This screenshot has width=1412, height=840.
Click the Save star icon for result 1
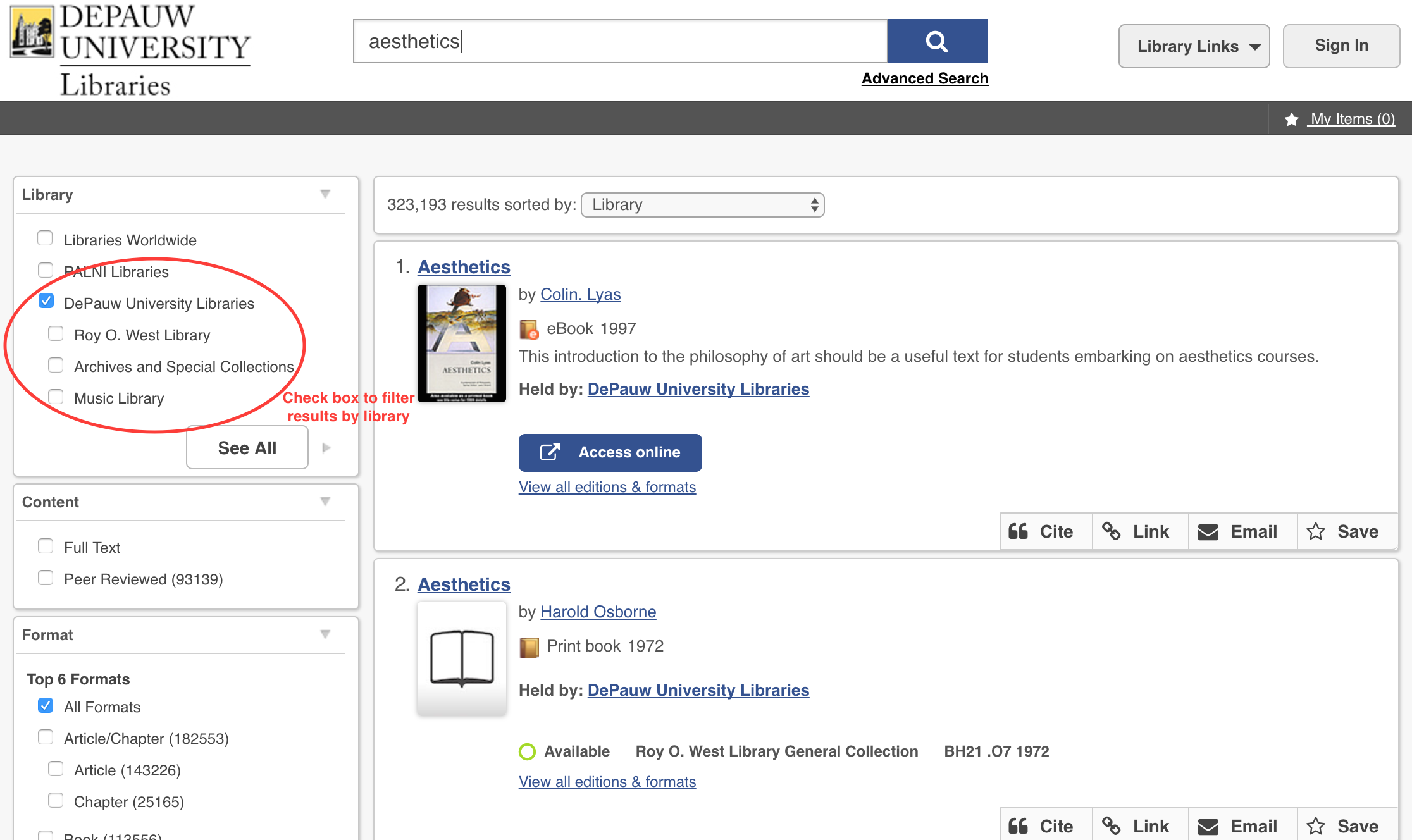pyautogui.click(x=1316, y=531)
